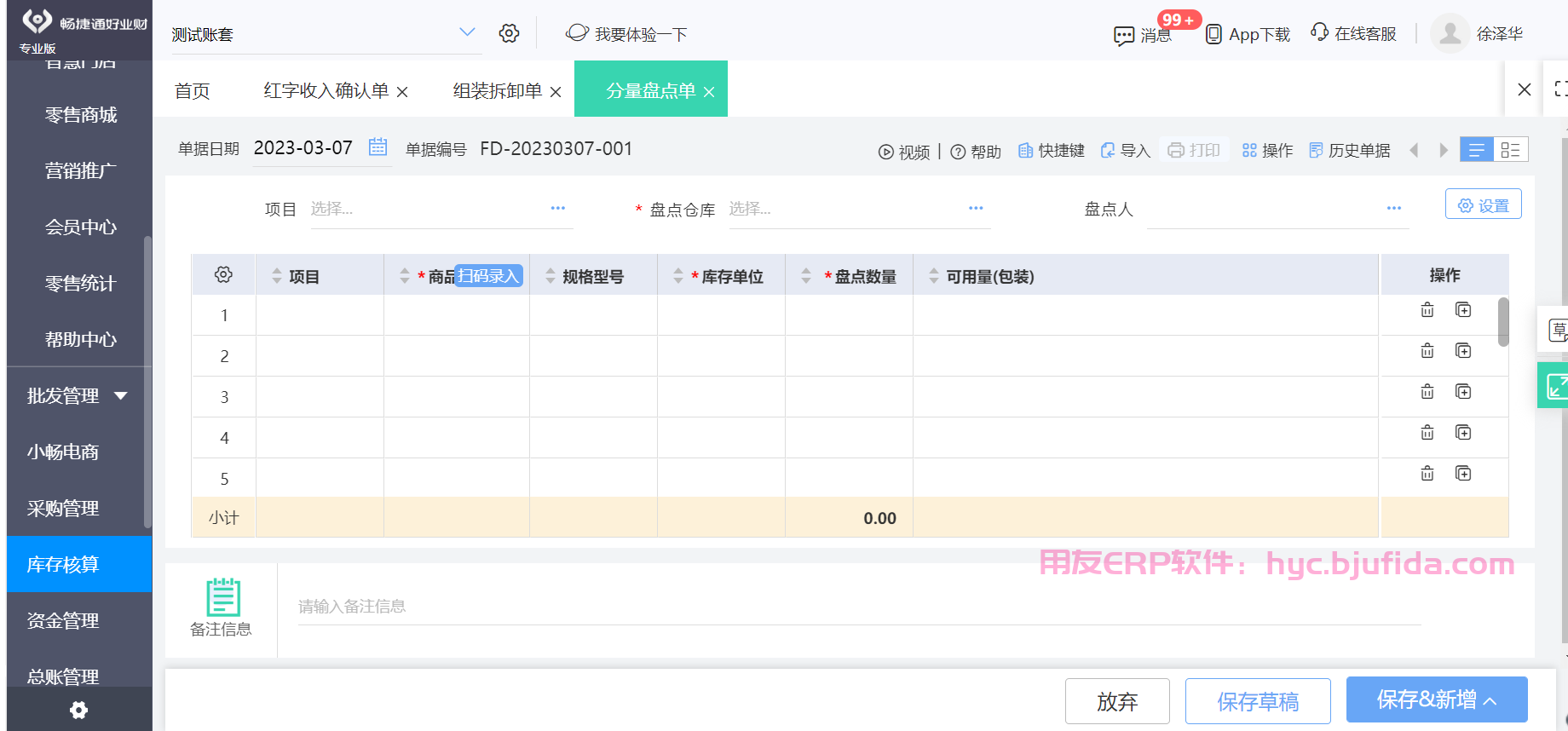Click the 放弃 button
1568x731 pixels.
pyautogui.click(x=1117, y=701)
